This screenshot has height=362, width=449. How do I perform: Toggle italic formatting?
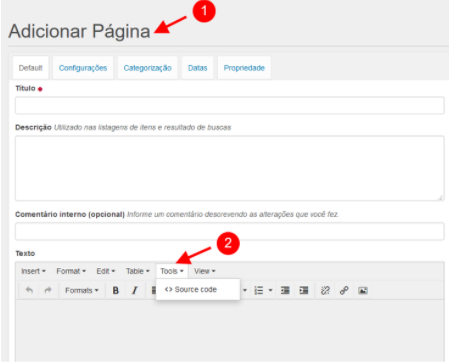click(x=135, y=290)
